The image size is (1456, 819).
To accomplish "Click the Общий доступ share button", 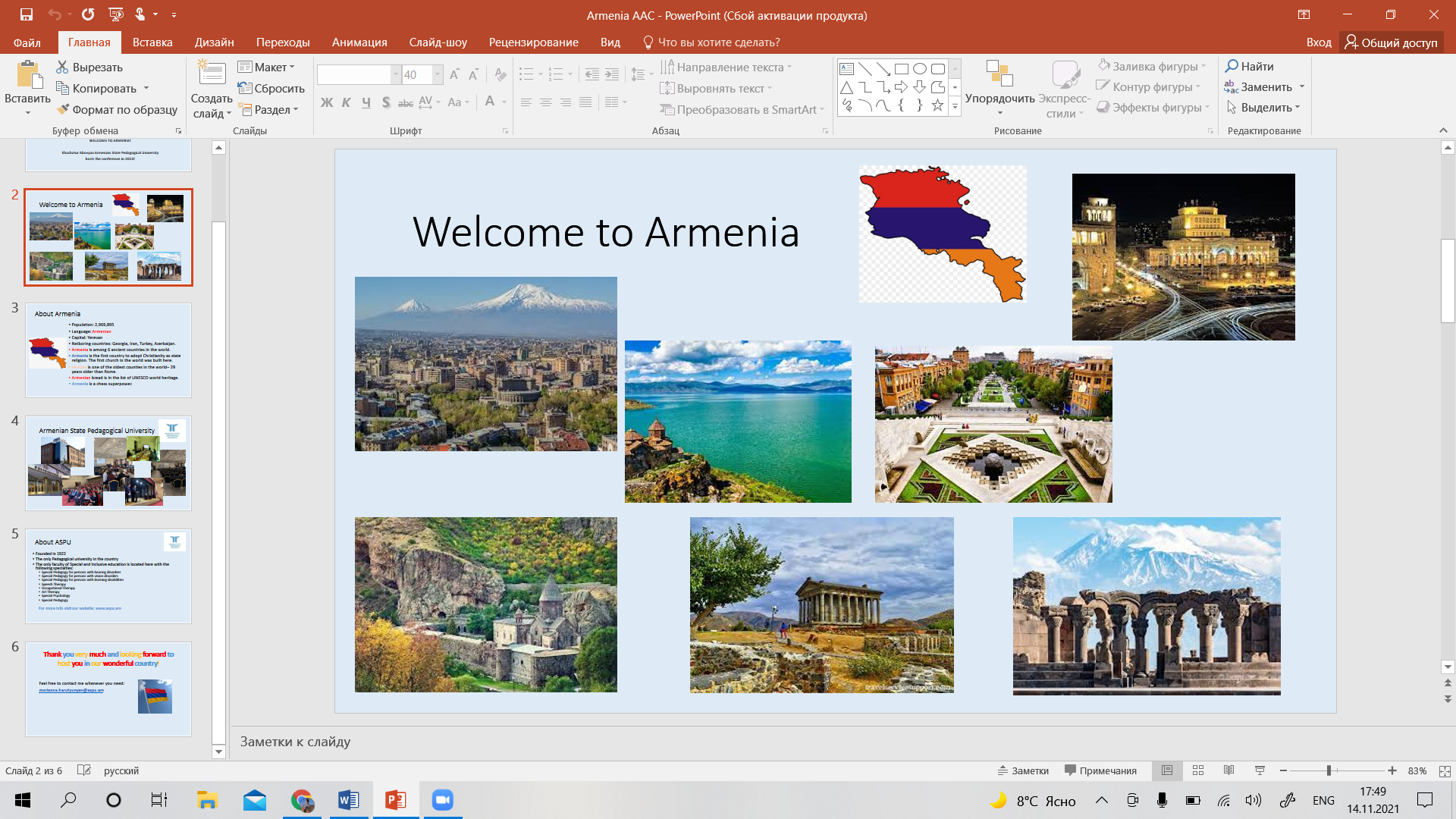I will [x=1391, y=42].
